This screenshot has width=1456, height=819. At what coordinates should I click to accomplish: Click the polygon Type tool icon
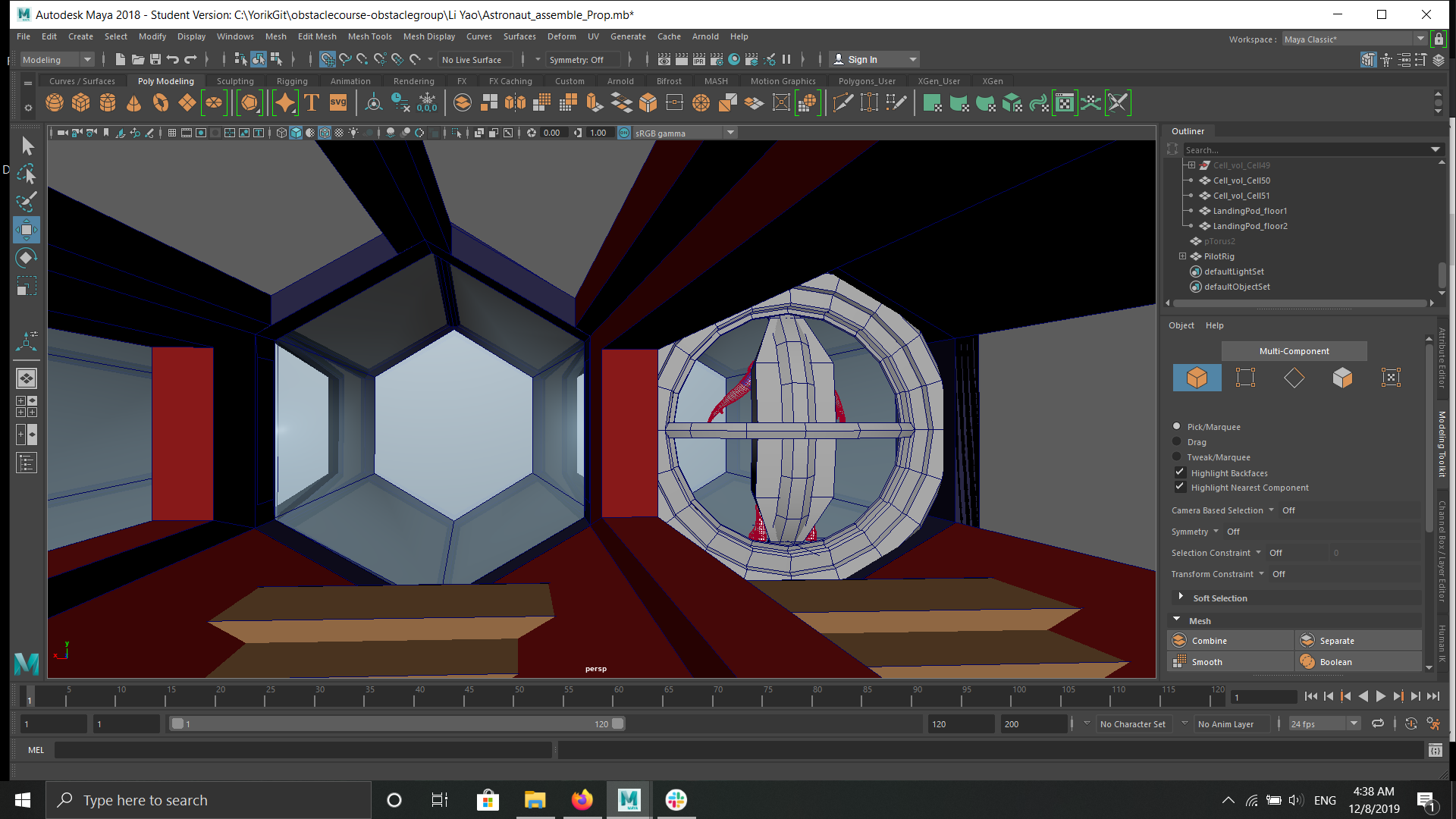312,103
